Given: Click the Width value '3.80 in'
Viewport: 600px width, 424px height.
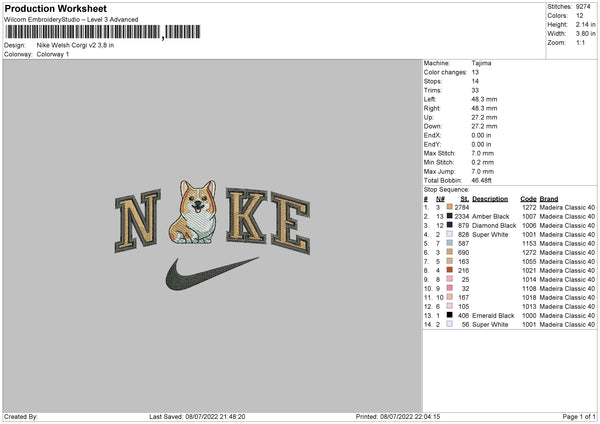Looking at the screenshot, I should (586, 34).
